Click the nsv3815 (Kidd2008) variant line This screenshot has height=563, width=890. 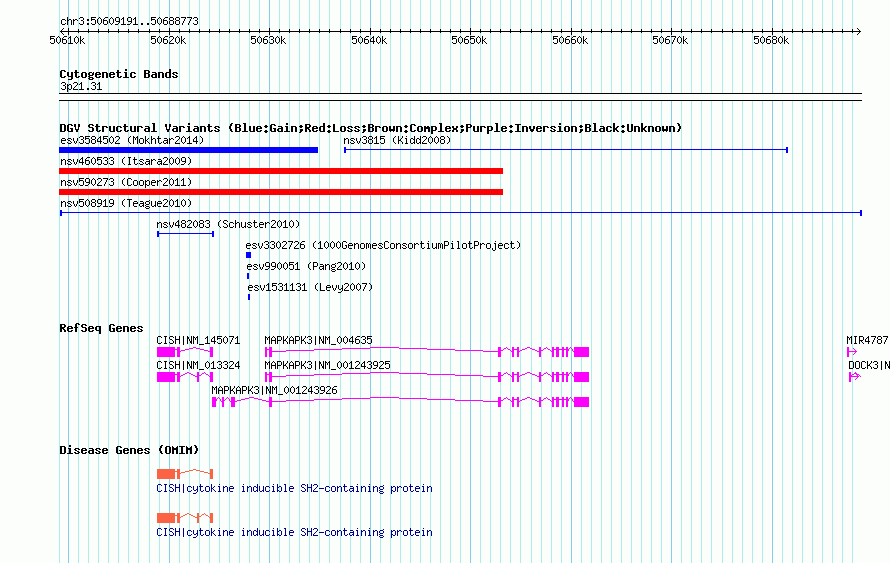coord(566,150)
